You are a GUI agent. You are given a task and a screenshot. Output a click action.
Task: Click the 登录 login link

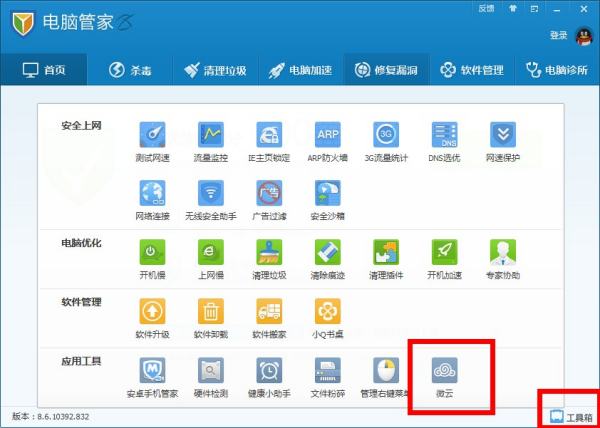(x=558, y=36)
